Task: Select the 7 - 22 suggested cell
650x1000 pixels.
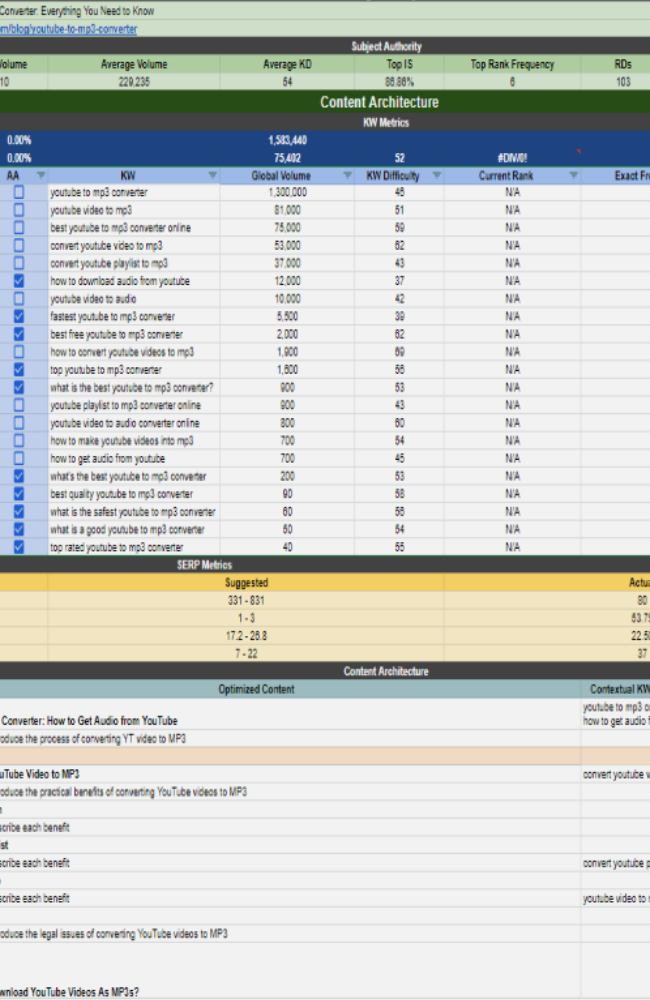Action: 246,653
